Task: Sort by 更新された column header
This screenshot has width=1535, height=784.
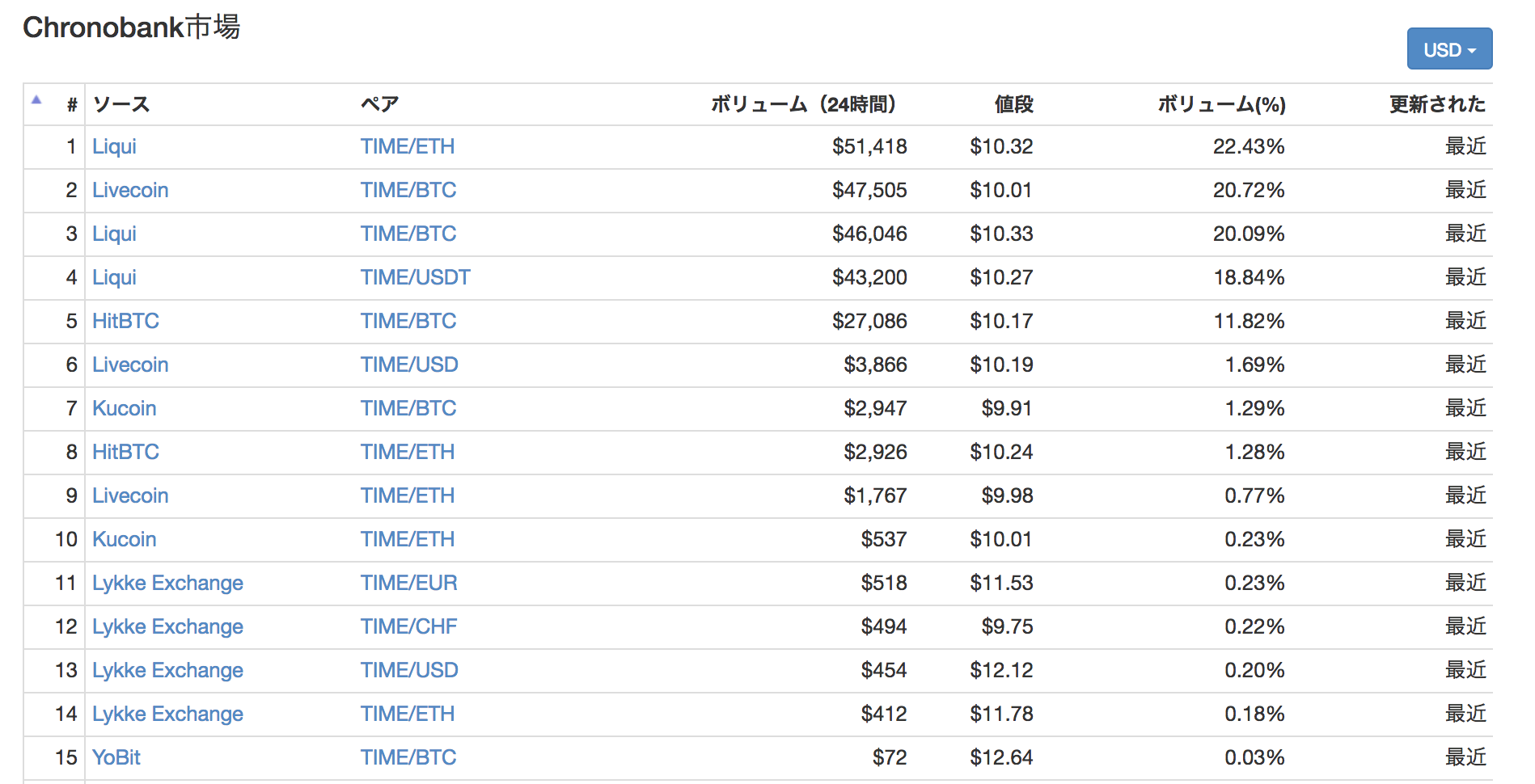Action: [x=1438, y=104]
